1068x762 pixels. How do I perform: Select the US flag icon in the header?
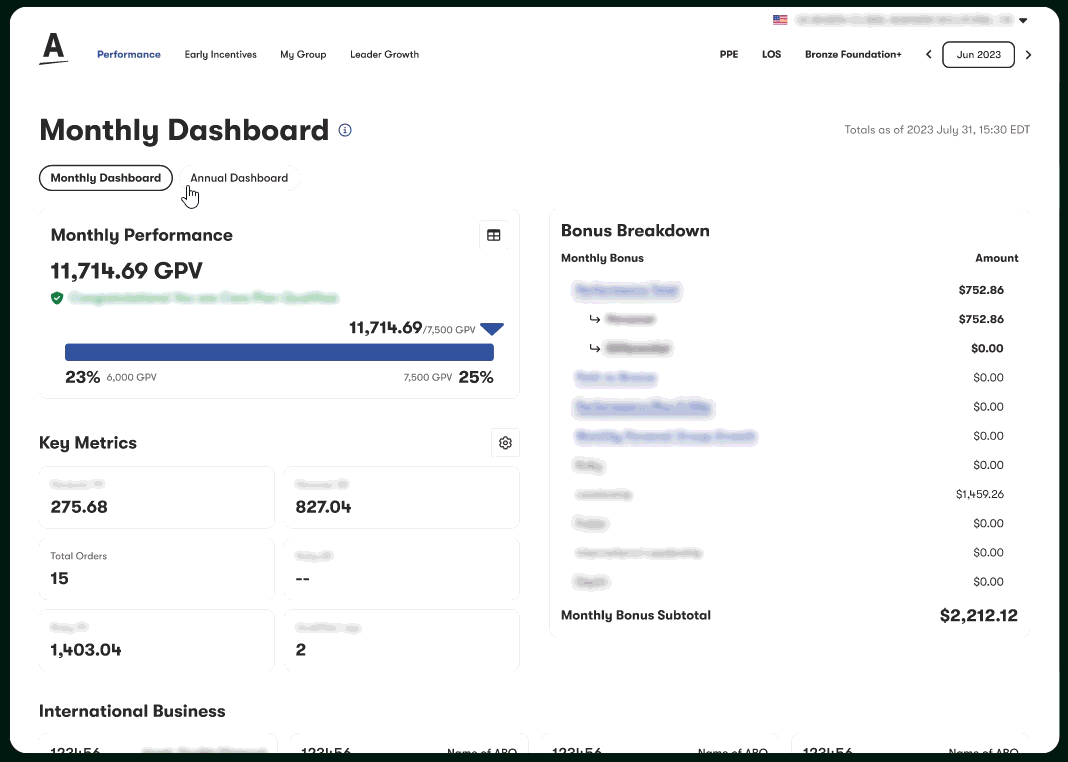click(780, 19)
